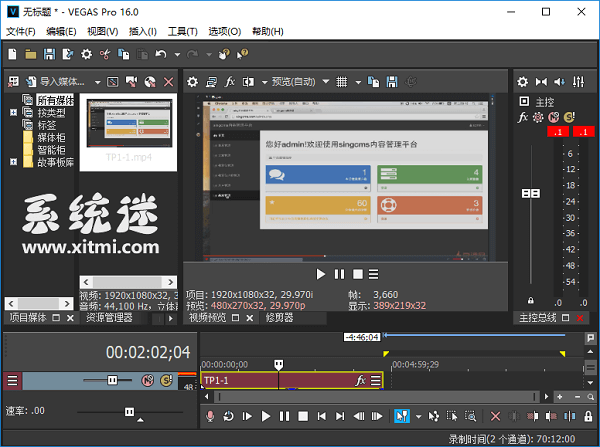600x447 pixels.
Task: Open the Master FX icon
Action: (x=522, y=117)
